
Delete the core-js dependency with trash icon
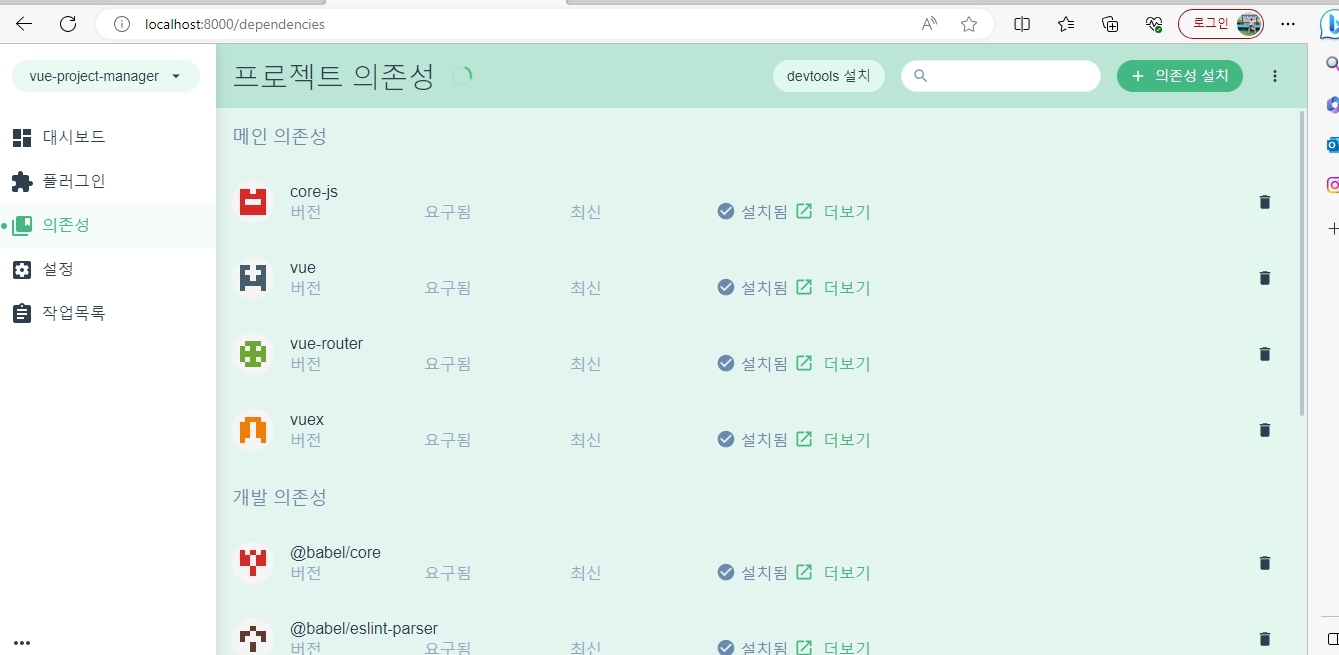(x=1264, y=202)
